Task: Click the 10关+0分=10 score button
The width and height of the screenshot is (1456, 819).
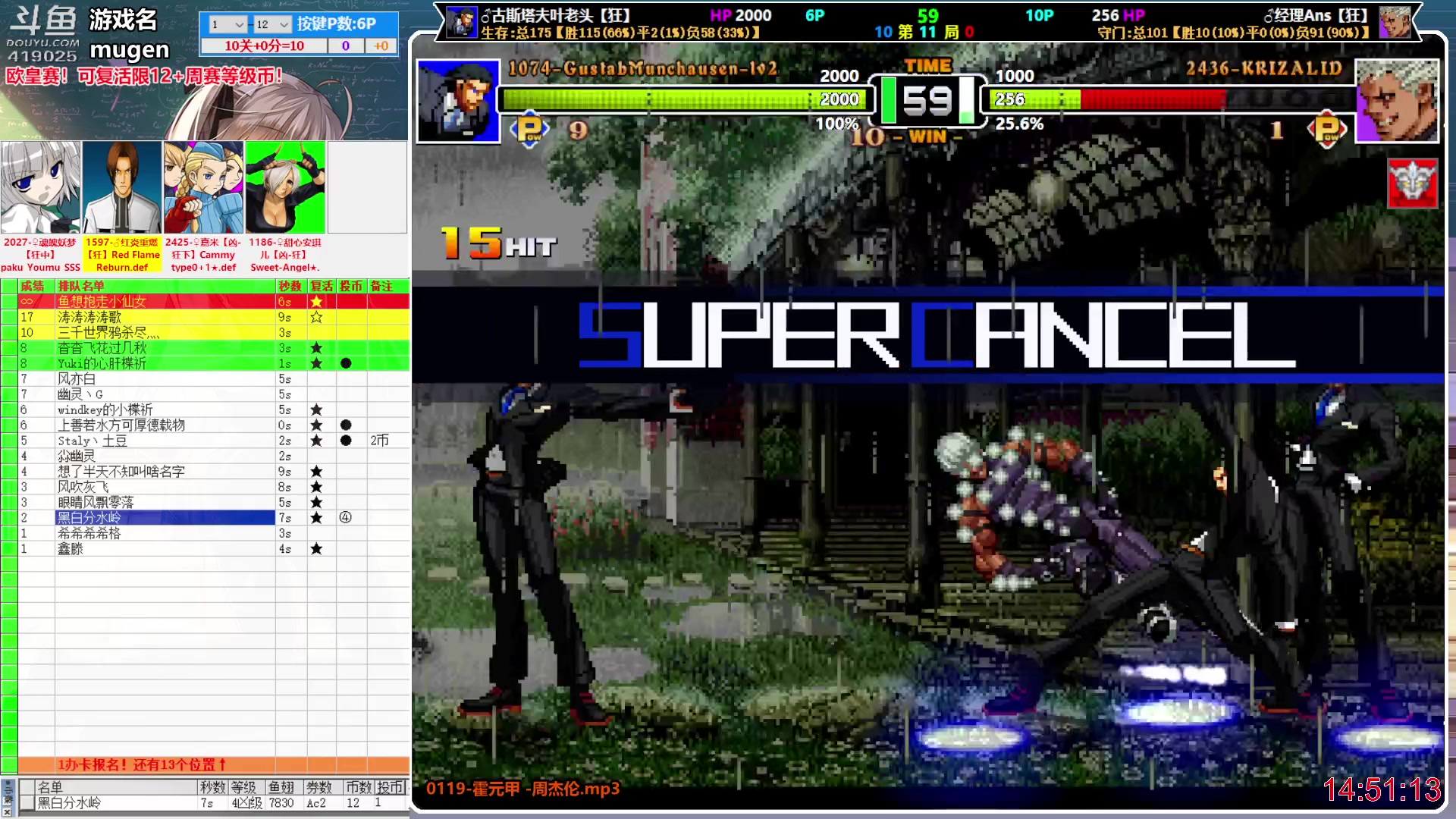Action: 263,45
